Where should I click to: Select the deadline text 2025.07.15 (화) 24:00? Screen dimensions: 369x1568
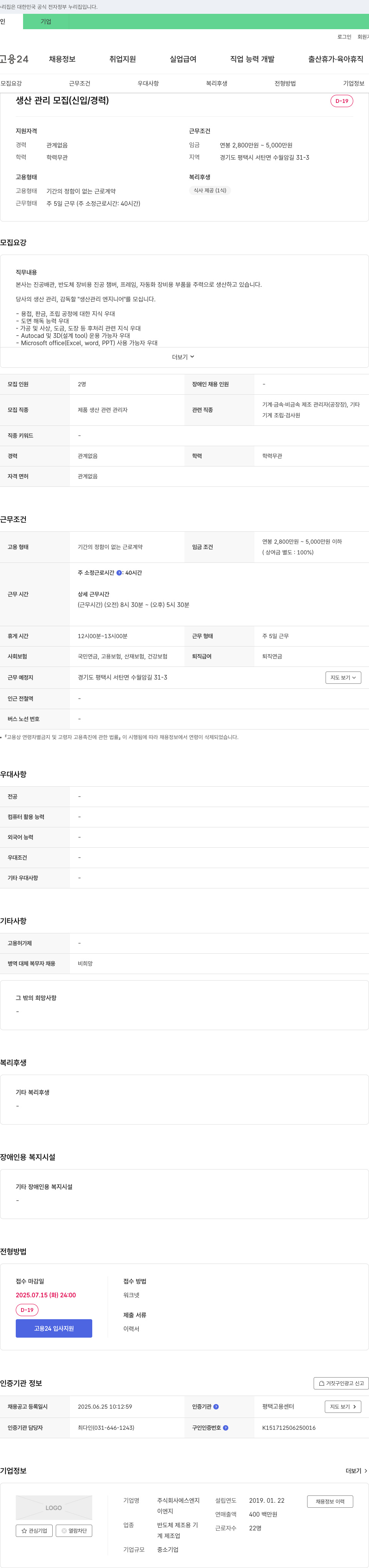46,1295
